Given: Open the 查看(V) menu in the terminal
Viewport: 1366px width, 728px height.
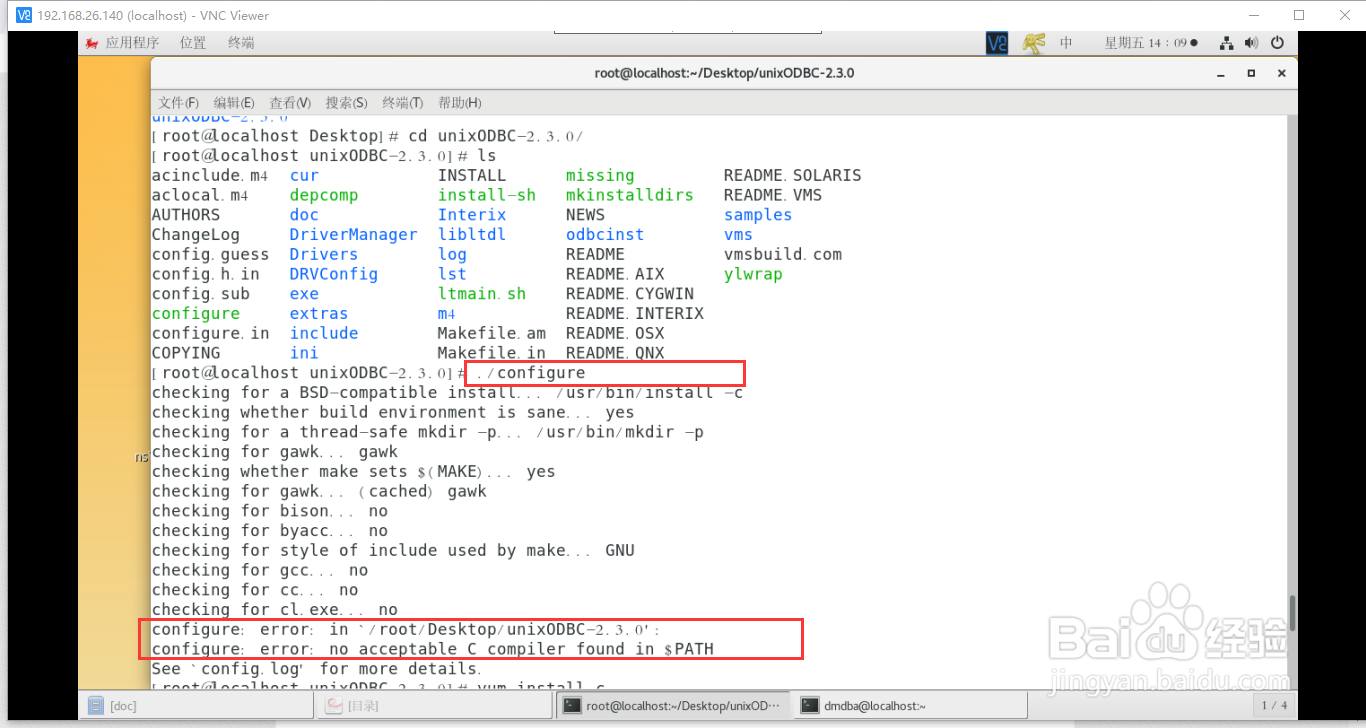Looking at the screenshot, I should point(290,103).
